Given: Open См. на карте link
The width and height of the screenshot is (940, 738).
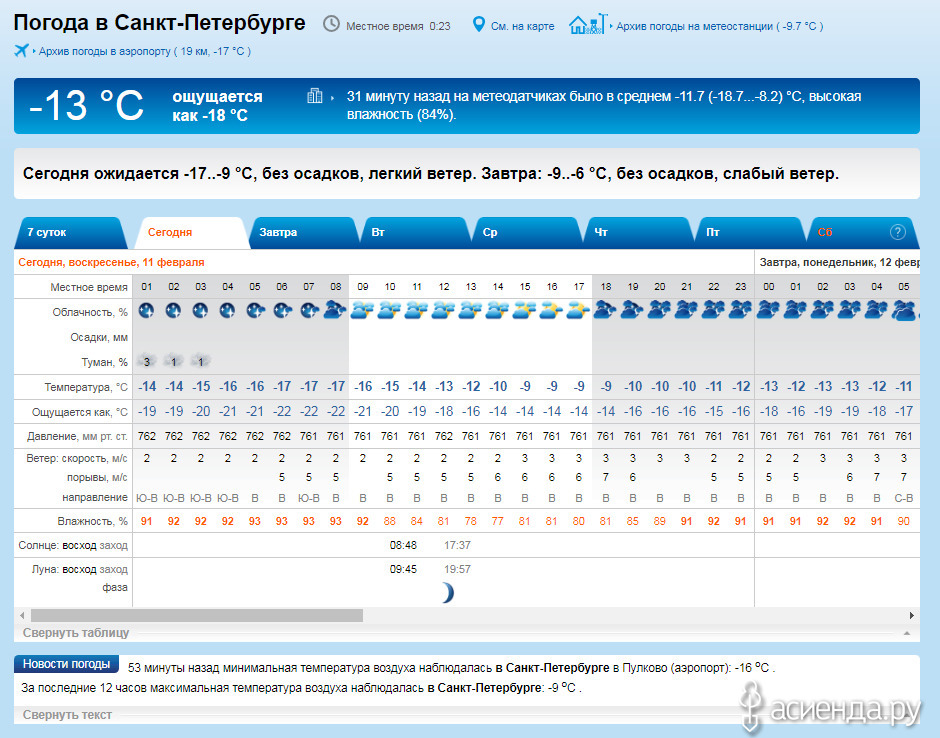Looking at the screenshot, I should point(522,26).
